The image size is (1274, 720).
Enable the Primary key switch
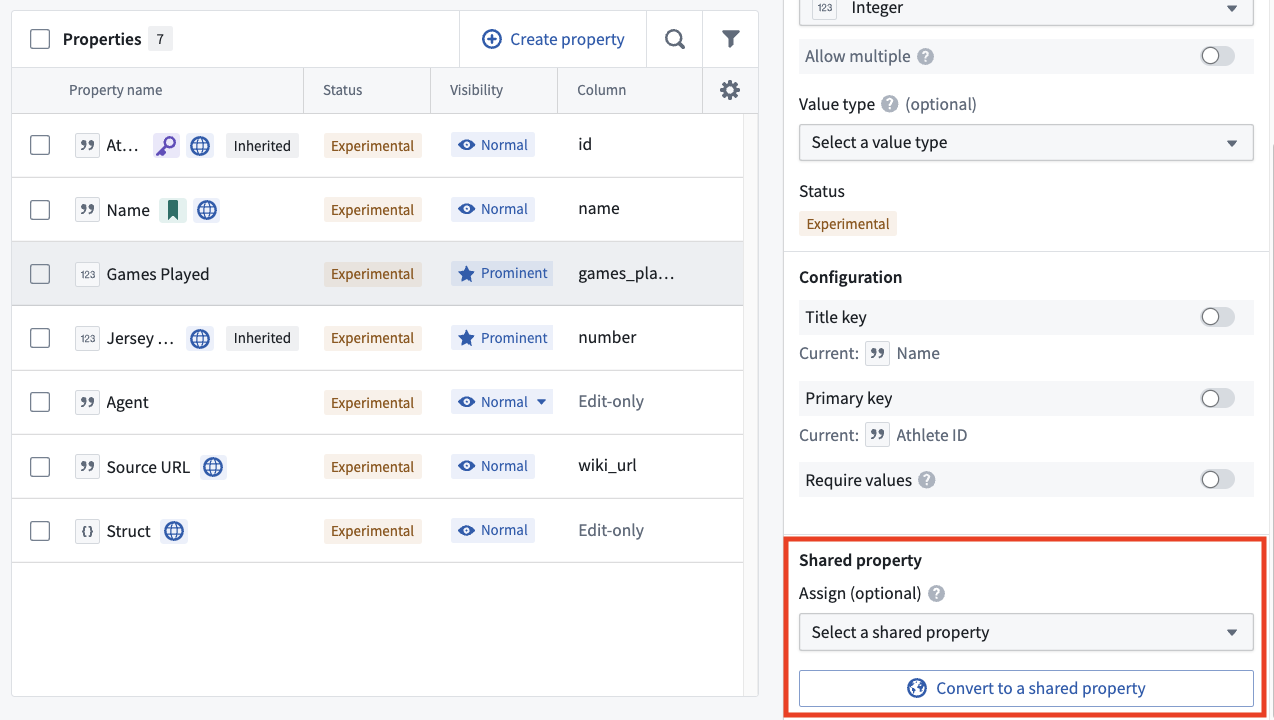pos(1217,398)
